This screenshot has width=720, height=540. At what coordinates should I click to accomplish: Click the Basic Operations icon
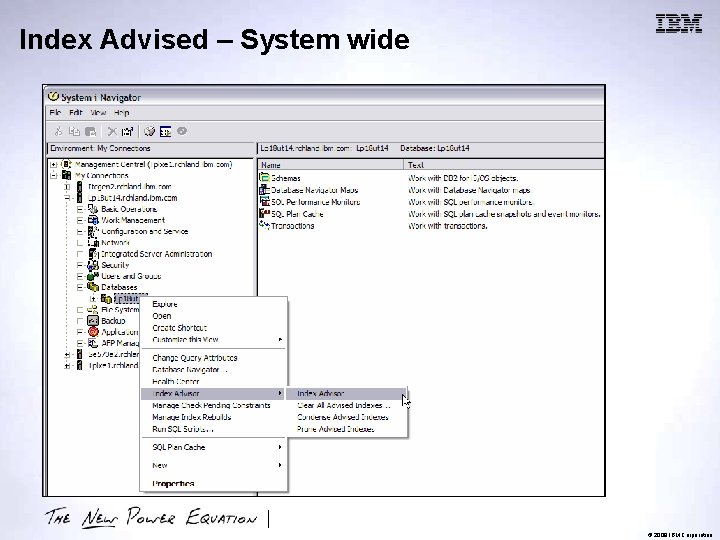pos(93,209)
